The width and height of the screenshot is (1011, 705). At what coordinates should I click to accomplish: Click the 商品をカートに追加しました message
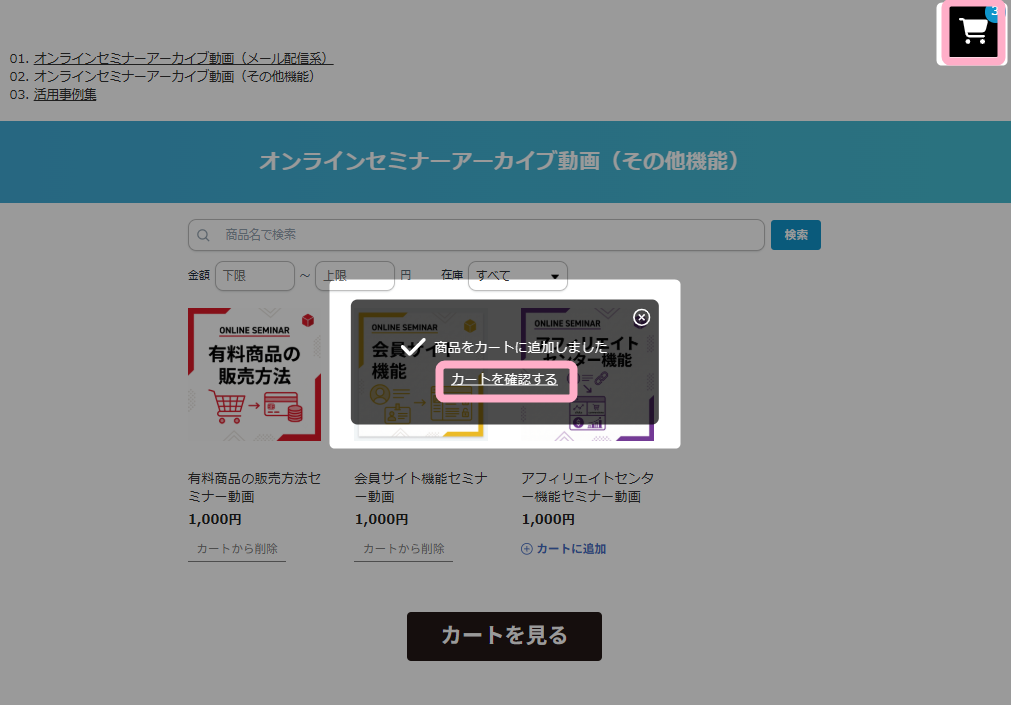(521, 347)
